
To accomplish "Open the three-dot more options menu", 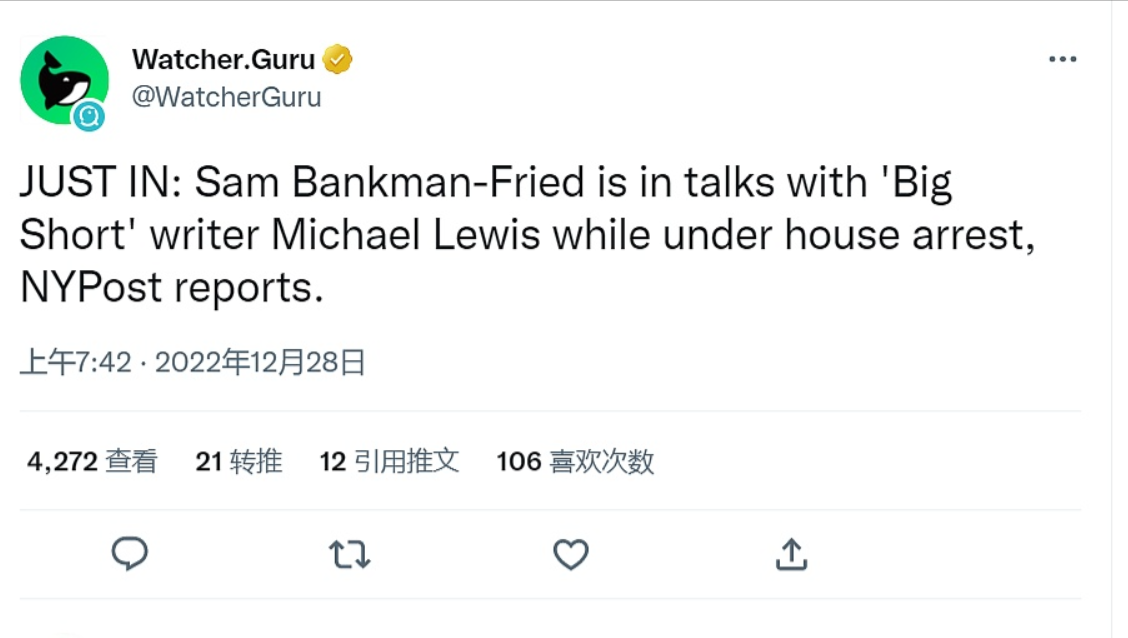I will coord(1062,60).
